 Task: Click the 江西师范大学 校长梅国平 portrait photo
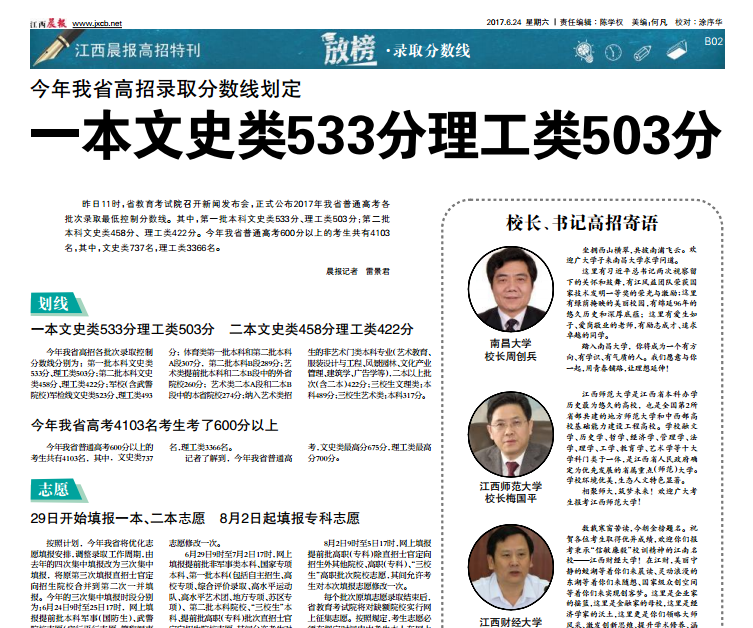pos(509,433)
